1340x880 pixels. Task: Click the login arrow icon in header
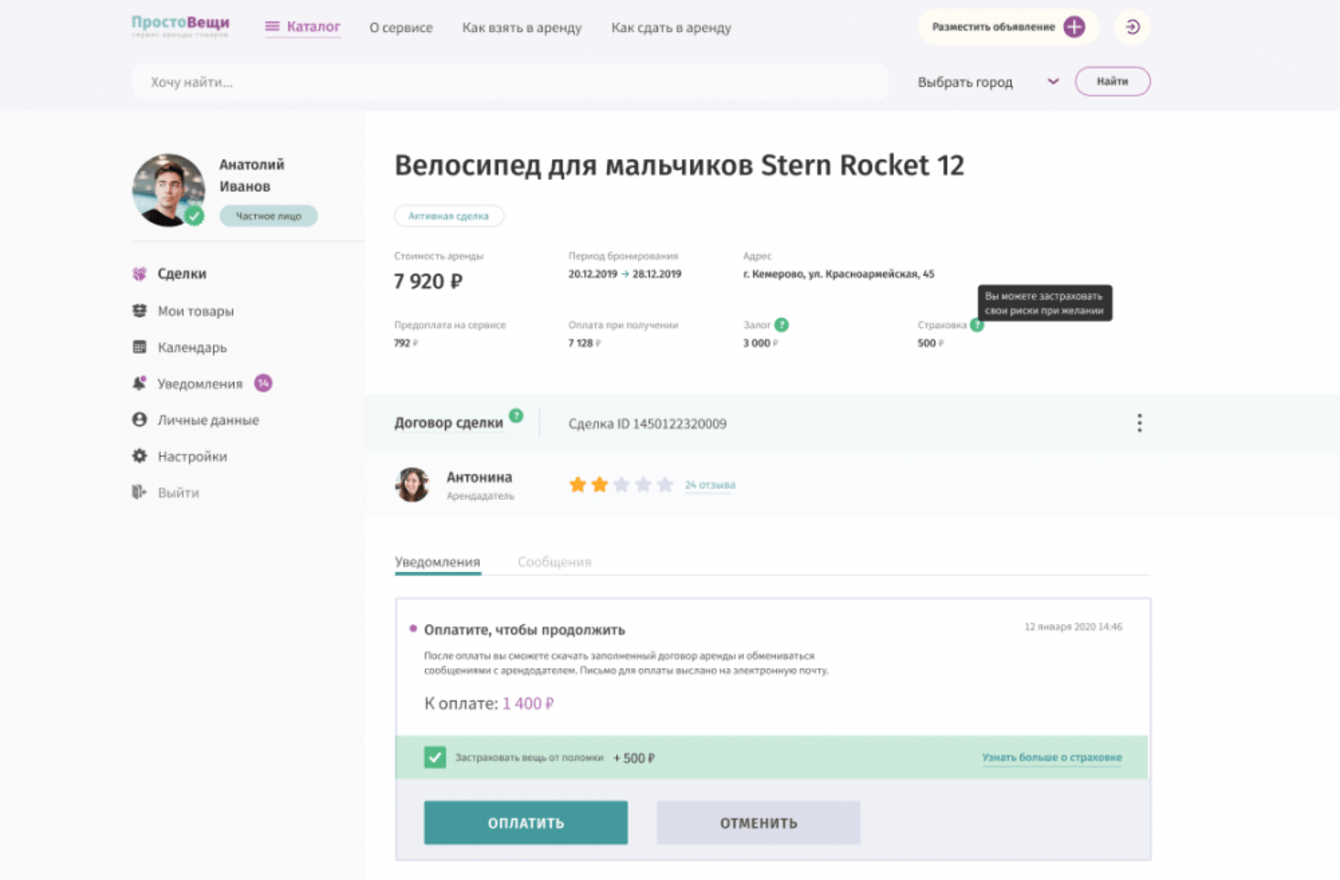[x=1132, y=27]
